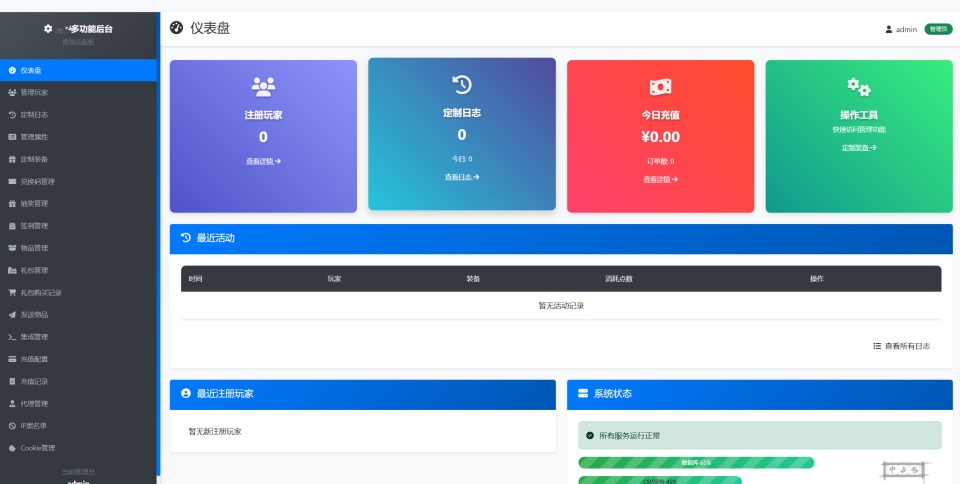Screen dimensions: 960x484
Task: Click the 管理员 badge next to admin
Action: (x=938, y=29)
